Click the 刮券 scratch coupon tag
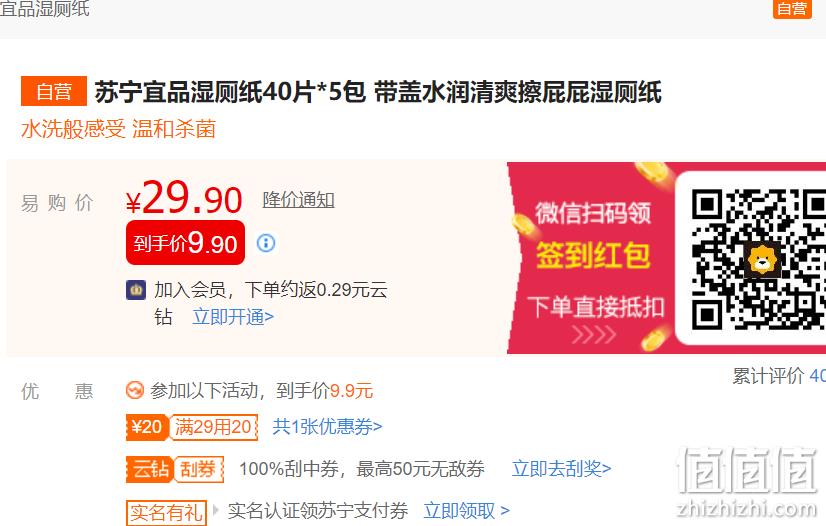This screenshot has height=526, width=826. coord(199,469)
